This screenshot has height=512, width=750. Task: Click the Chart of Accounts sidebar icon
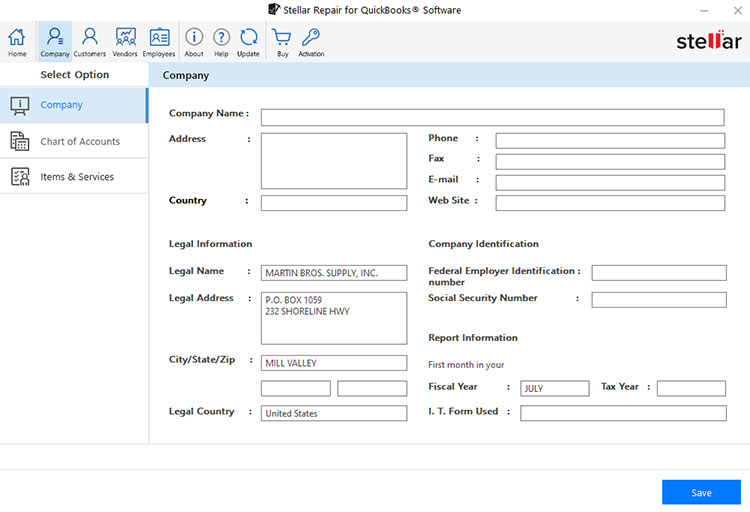pyautogui.click(x=20, y=141)
